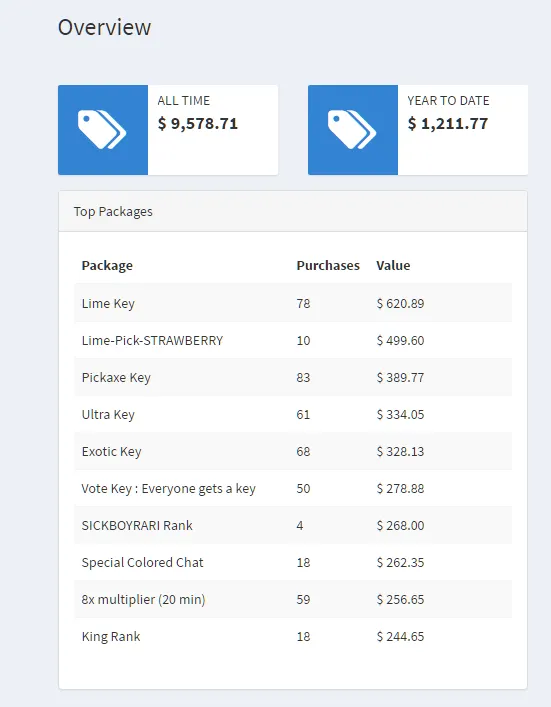Select the Exotic Key package
Screen dimensions: 551x707
(x=111, y=451)
